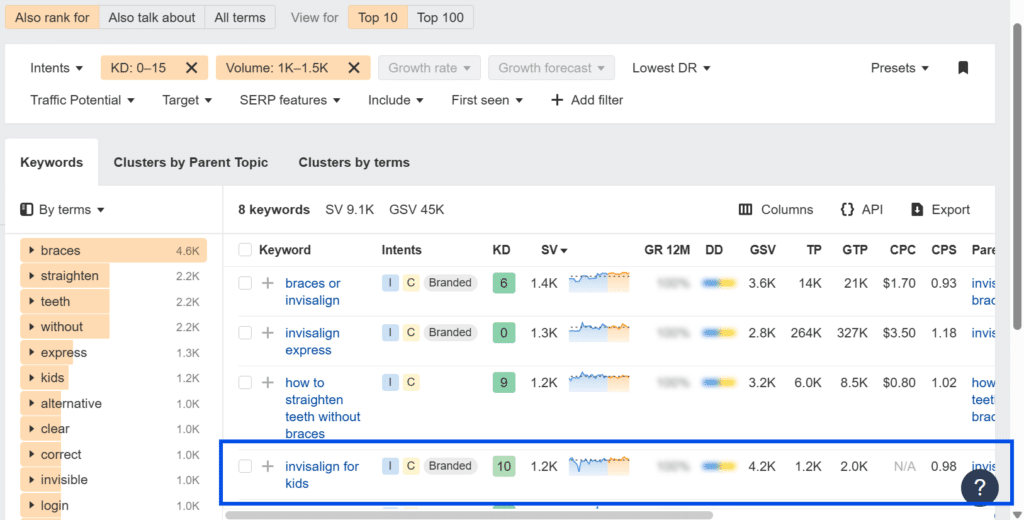Screen dimensions: 1024x520
Task: Click the KD score 6 badge
Action: point(504,283)
